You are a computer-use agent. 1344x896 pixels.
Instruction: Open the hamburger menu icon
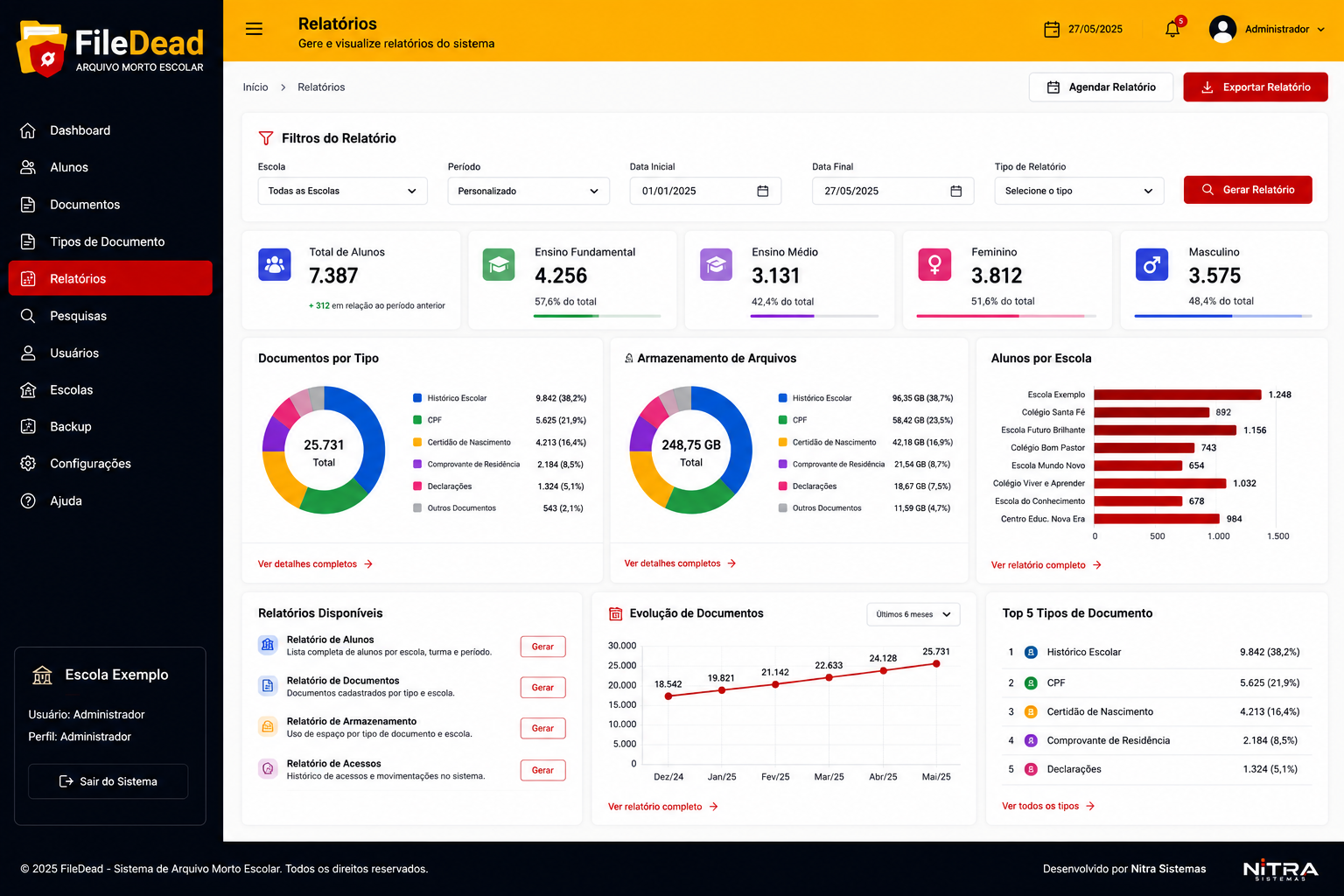pyautogui.click(x=254, y=29)
